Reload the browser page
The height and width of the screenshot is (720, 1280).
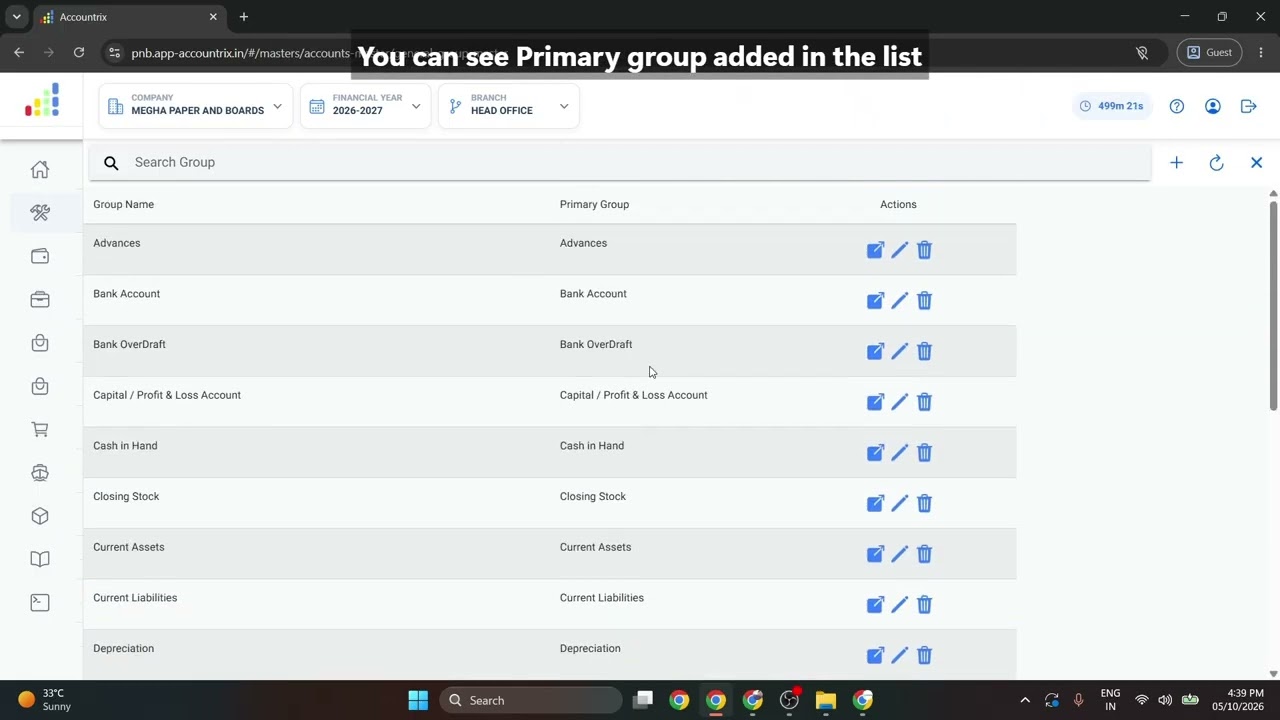click(x=79, y=52)
